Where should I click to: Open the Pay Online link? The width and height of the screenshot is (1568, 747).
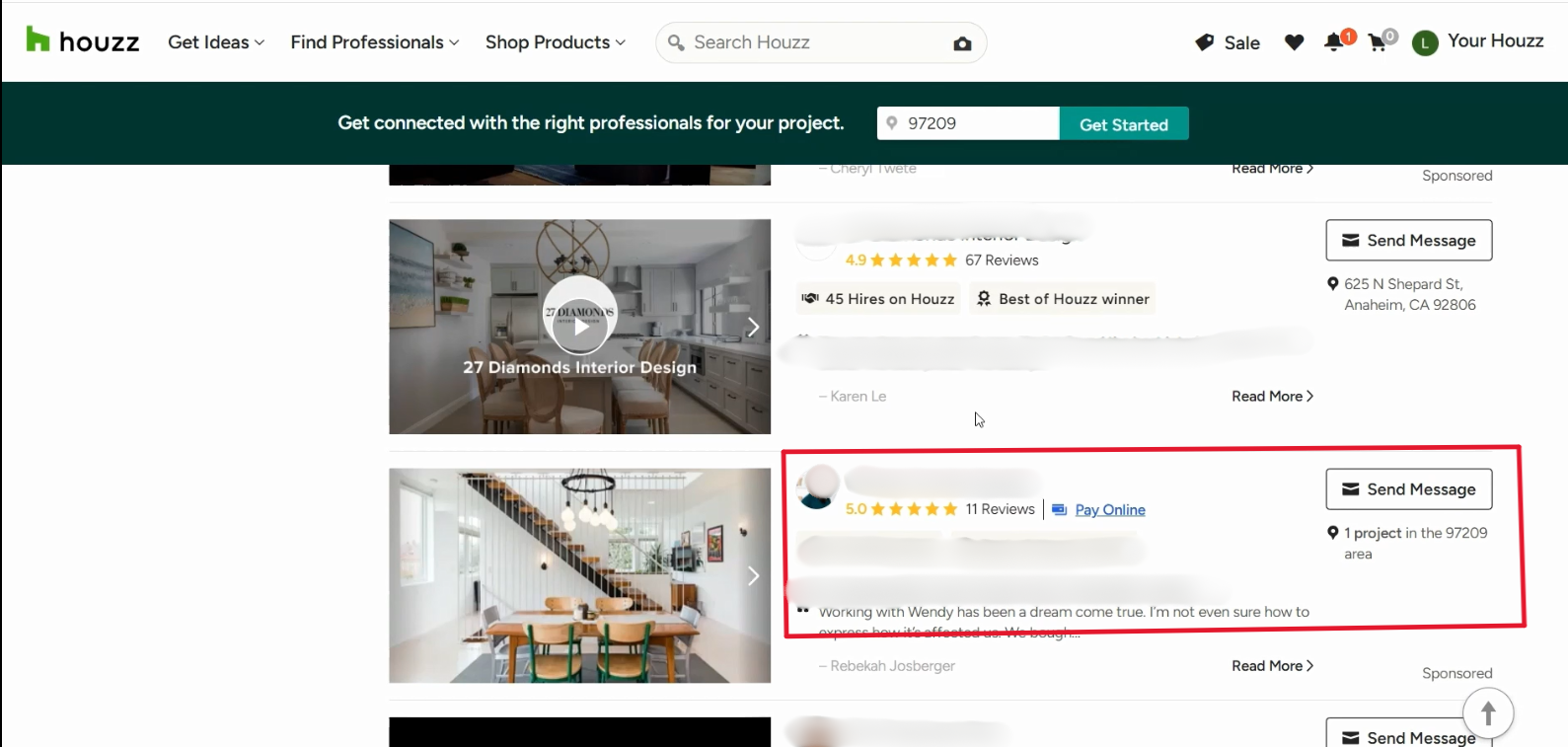click(1110, 510)
